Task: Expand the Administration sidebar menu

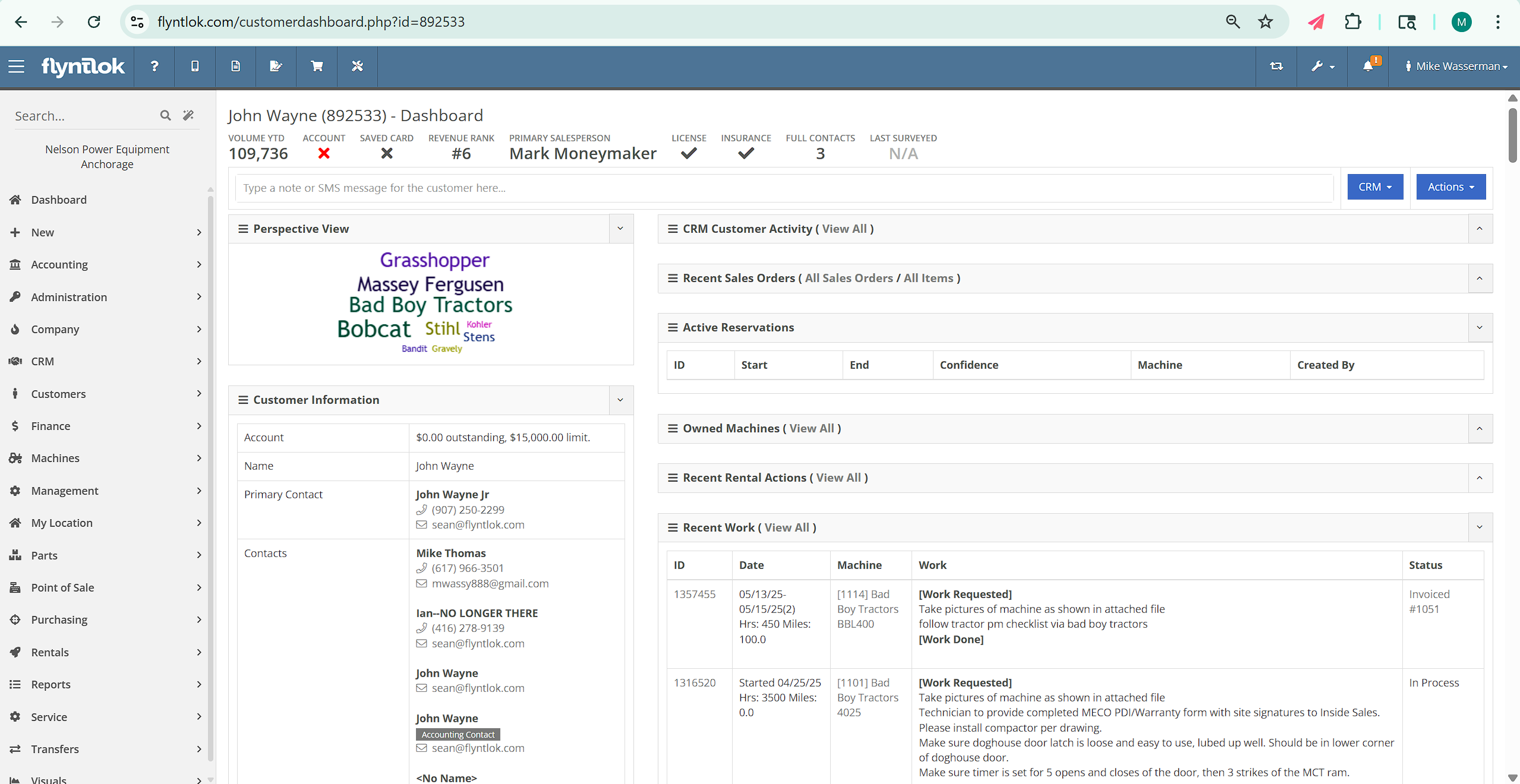Action: point(107,297)
